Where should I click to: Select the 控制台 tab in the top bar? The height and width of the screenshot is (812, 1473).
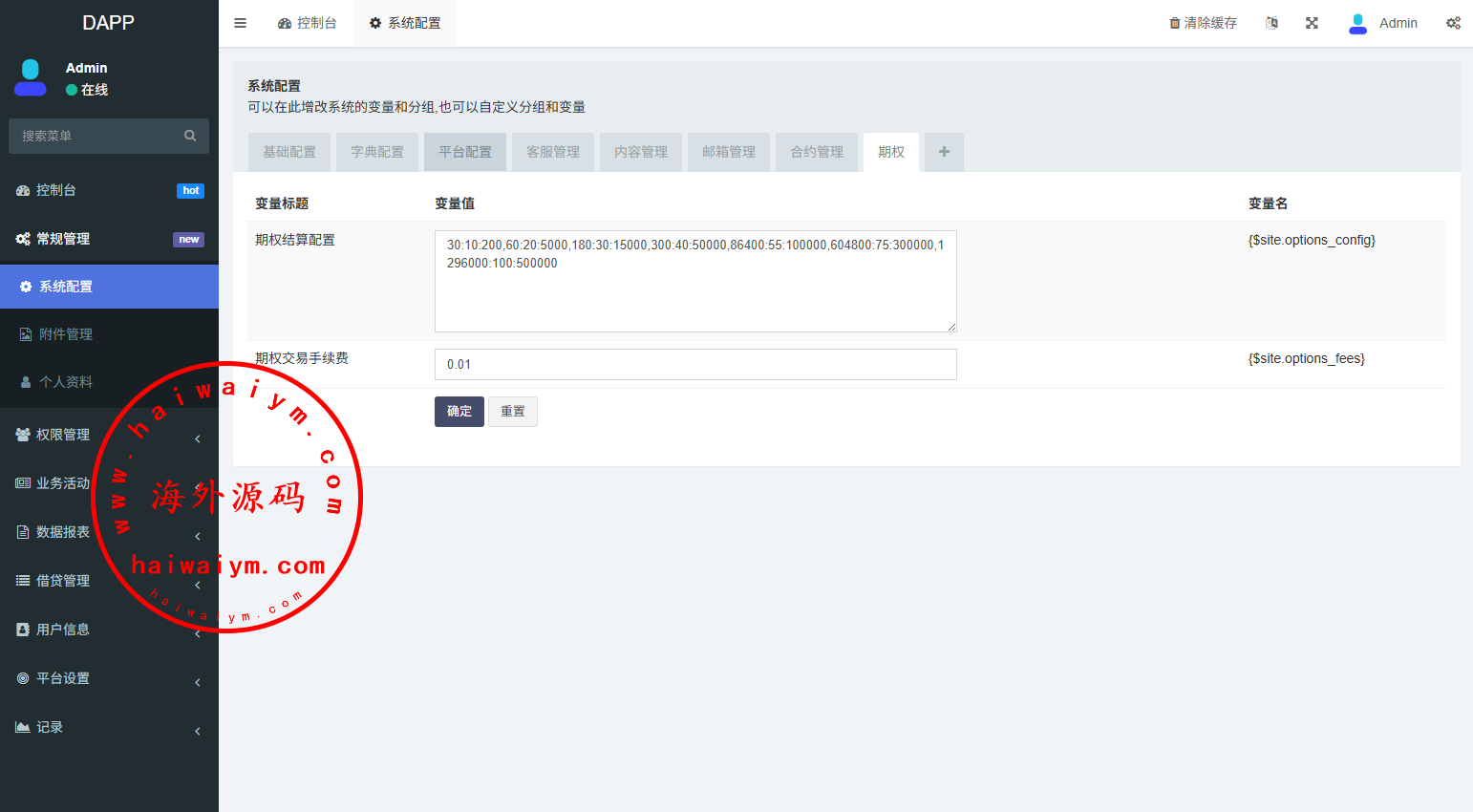pyautogui.click(x=308, y=23)
